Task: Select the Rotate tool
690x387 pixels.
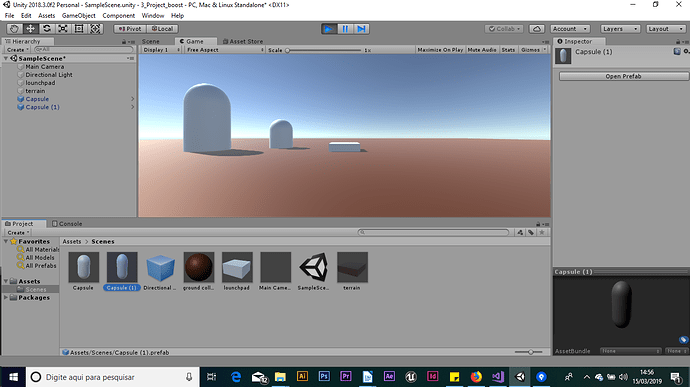Action: point(47,29)
